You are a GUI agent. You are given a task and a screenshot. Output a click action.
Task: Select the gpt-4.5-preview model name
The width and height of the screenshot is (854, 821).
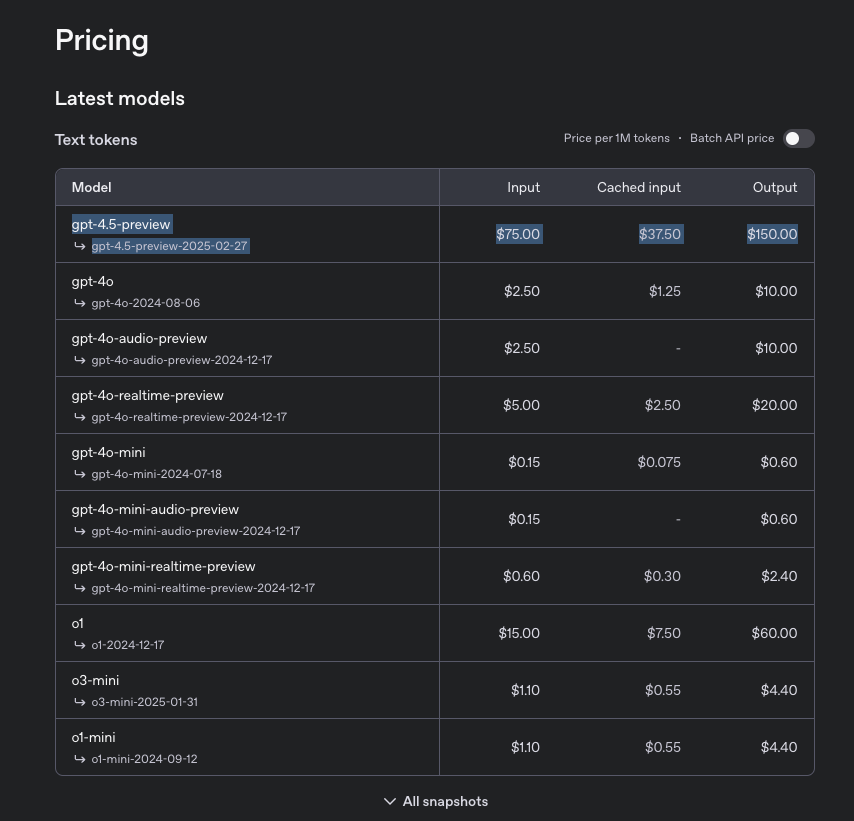(121, 224)
